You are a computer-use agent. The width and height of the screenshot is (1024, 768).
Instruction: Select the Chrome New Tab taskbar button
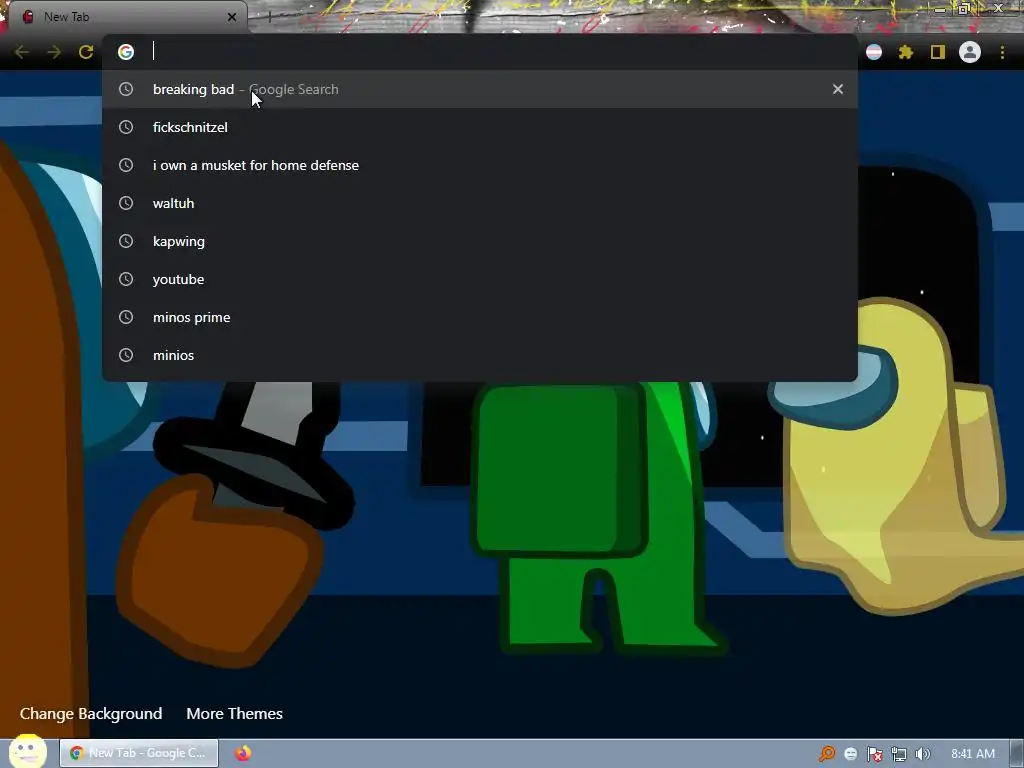(139, 753)
